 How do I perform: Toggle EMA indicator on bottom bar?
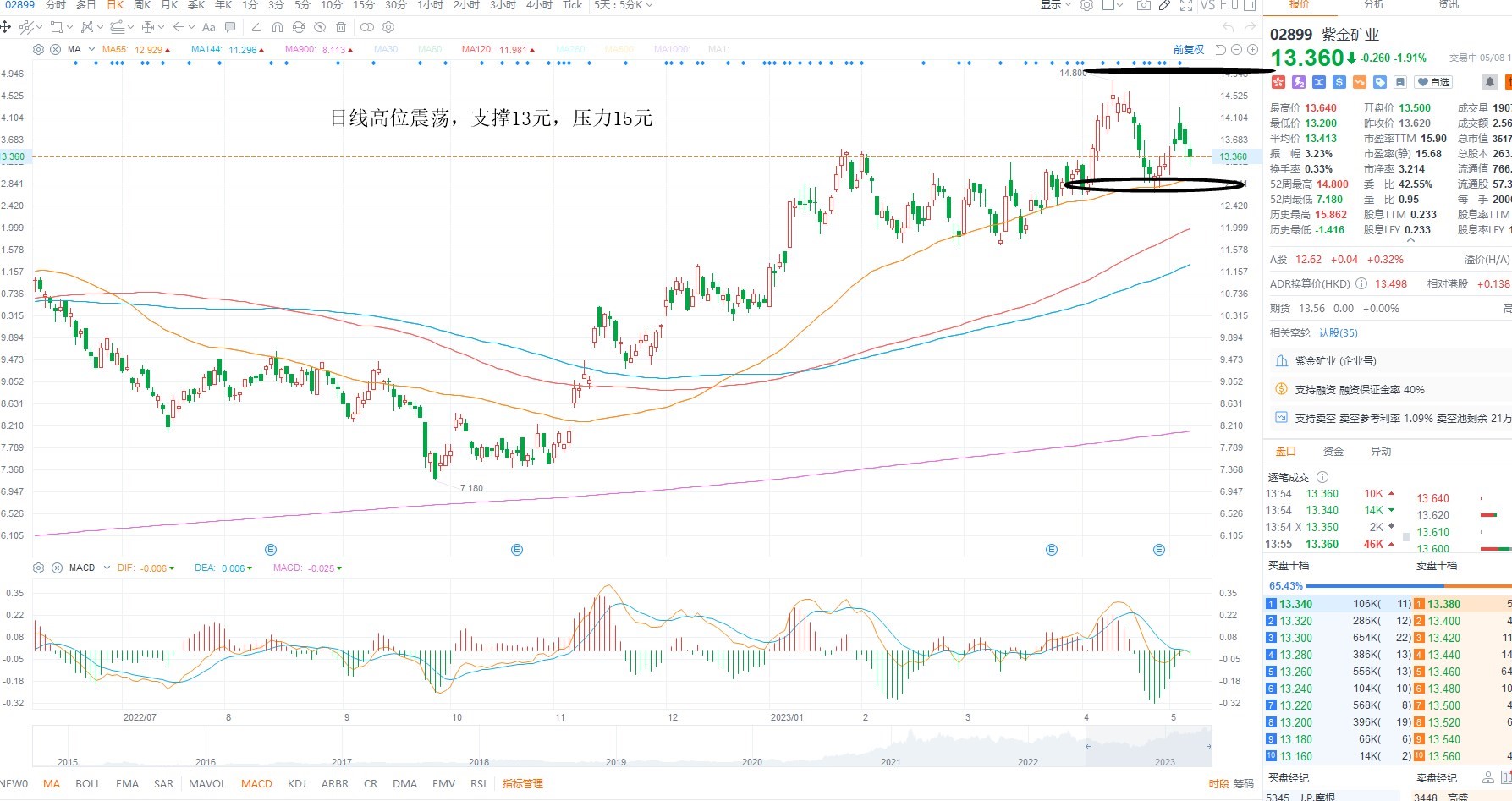(x=127, y=784)
